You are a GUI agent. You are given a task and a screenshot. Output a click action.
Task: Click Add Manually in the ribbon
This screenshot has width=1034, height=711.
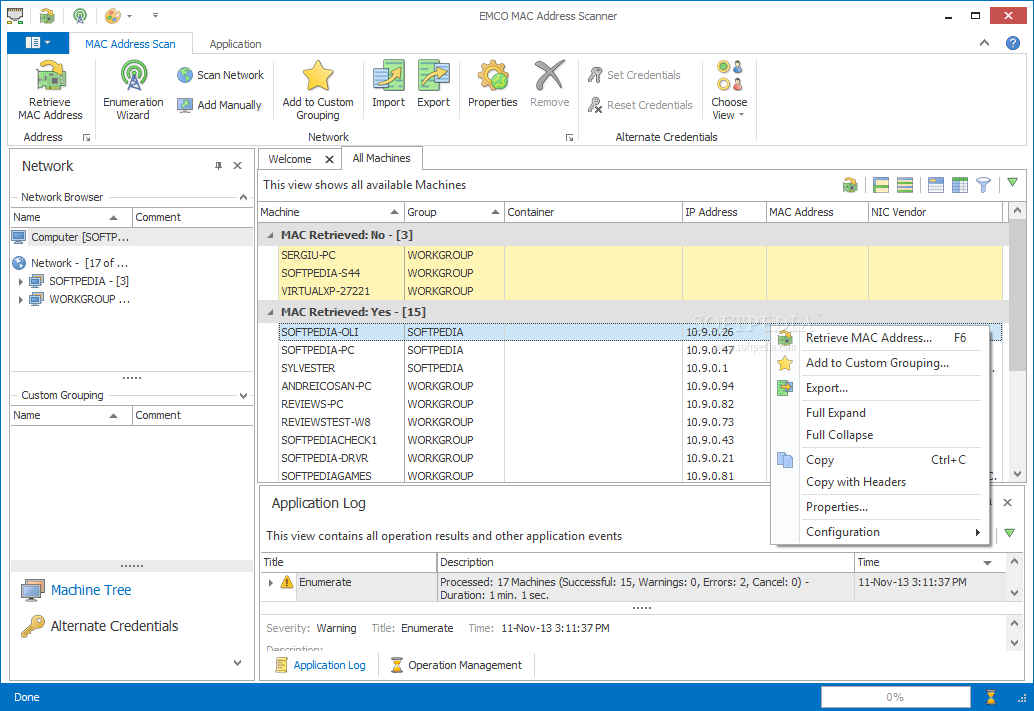[220, 105]
